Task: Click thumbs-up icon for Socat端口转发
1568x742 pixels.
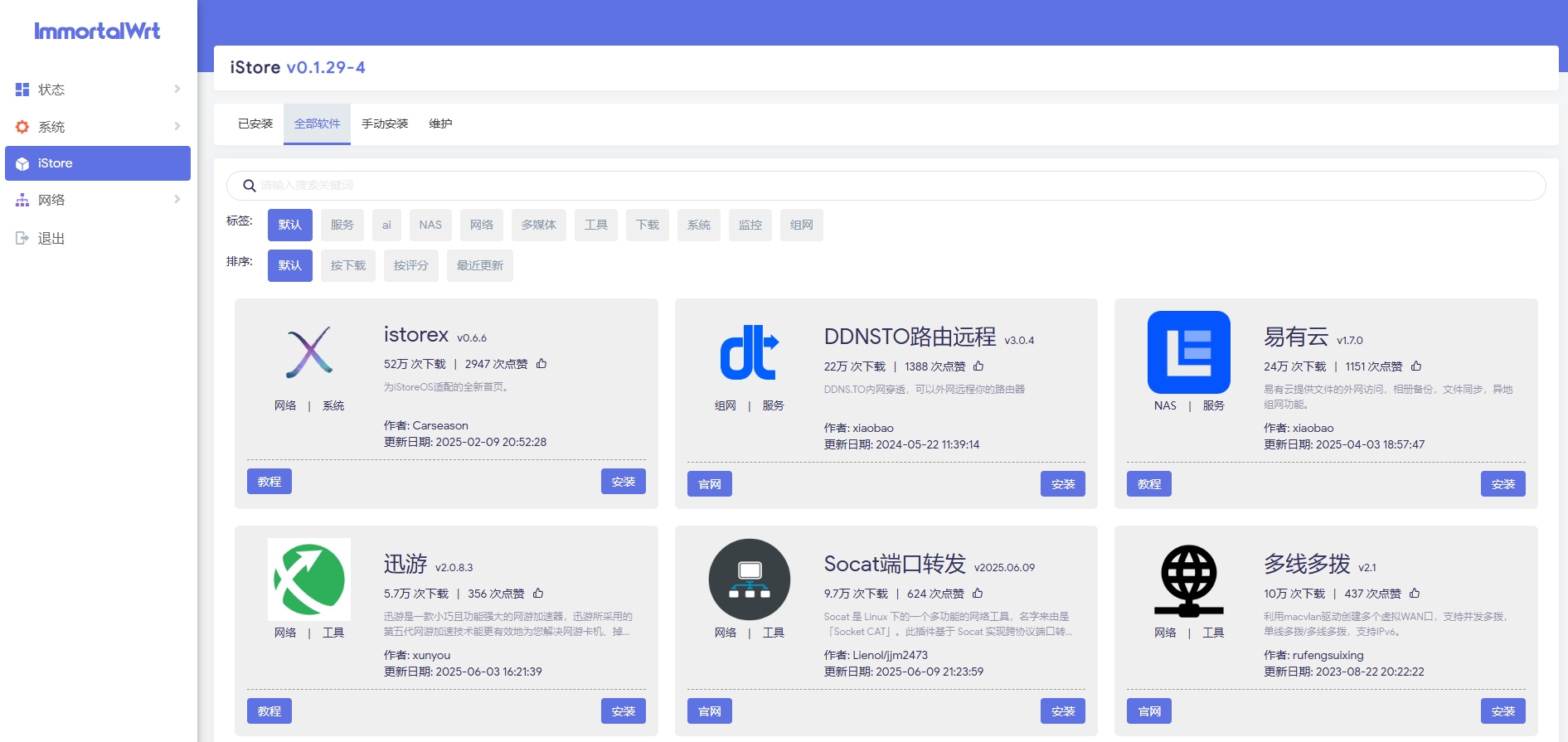Action: 978,594
